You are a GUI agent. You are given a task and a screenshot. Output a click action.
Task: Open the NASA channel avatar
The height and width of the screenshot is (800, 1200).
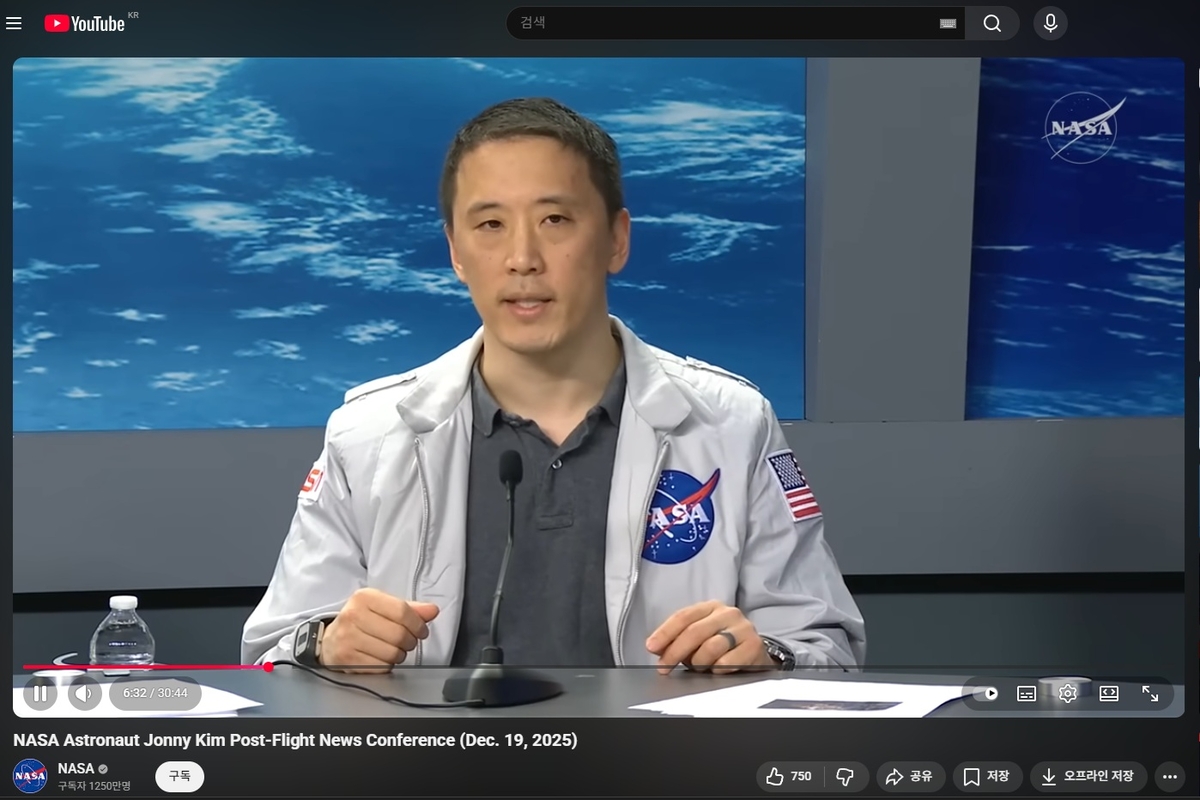(30, 776)
